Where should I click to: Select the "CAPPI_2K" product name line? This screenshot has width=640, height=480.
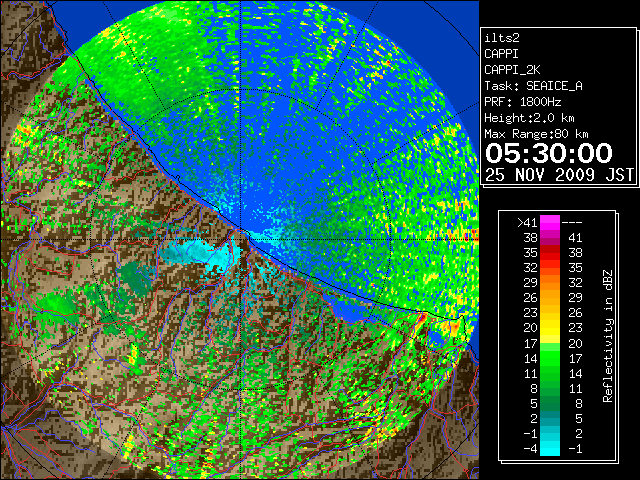512,70
